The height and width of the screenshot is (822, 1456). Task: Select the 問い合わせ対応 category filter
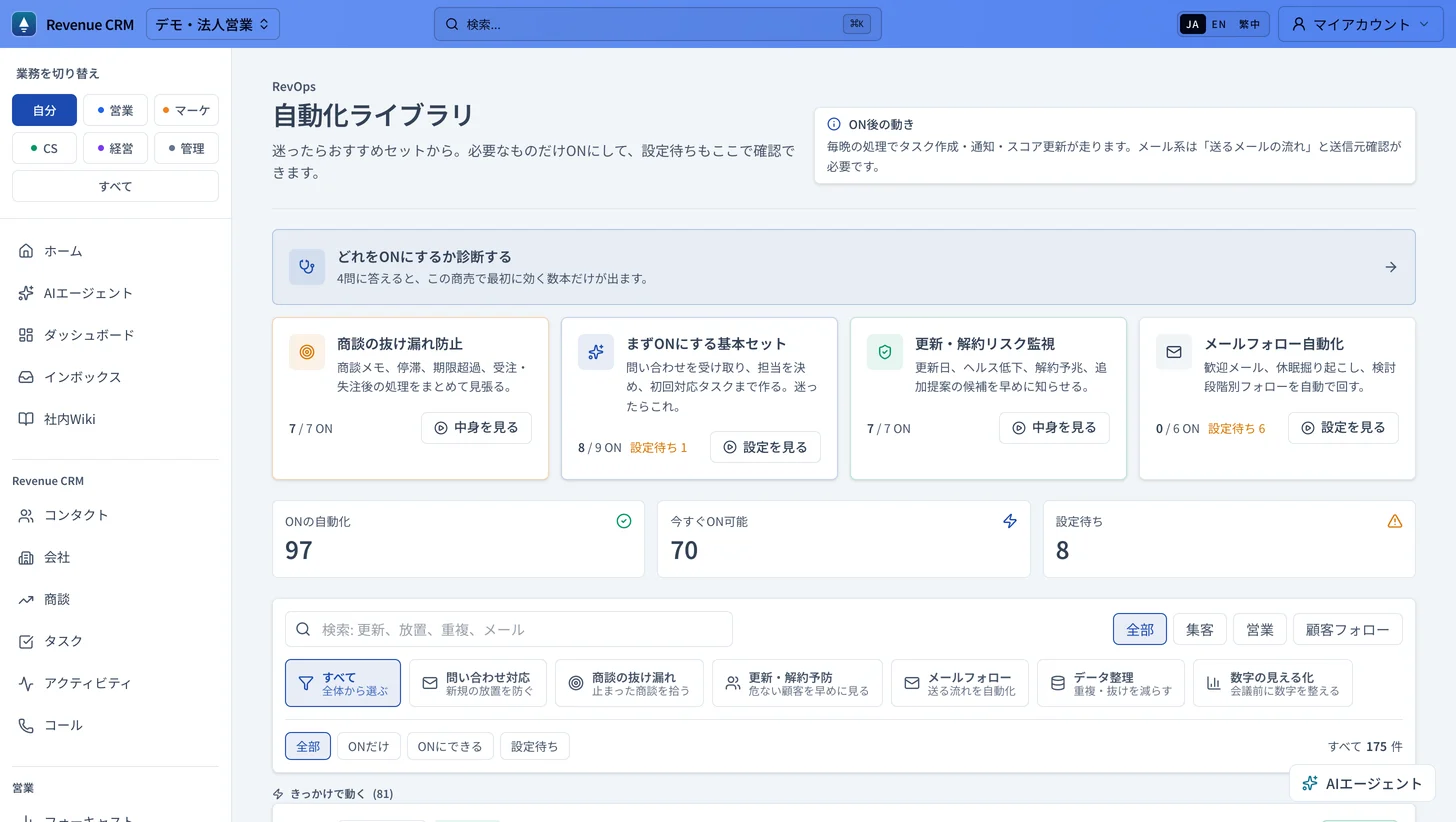coord(478,683)
